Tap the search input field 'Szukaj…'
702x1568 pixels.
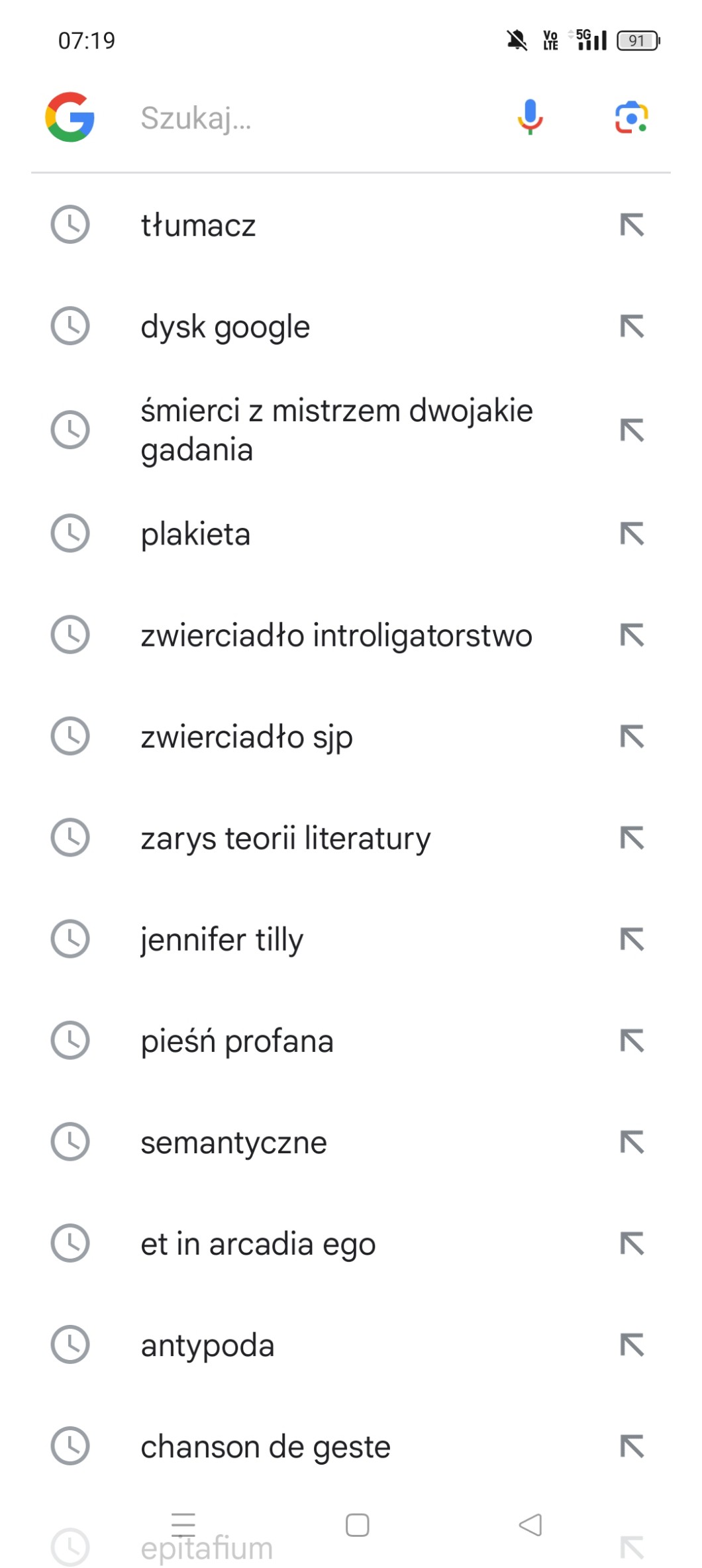click(x=311, y=119)
